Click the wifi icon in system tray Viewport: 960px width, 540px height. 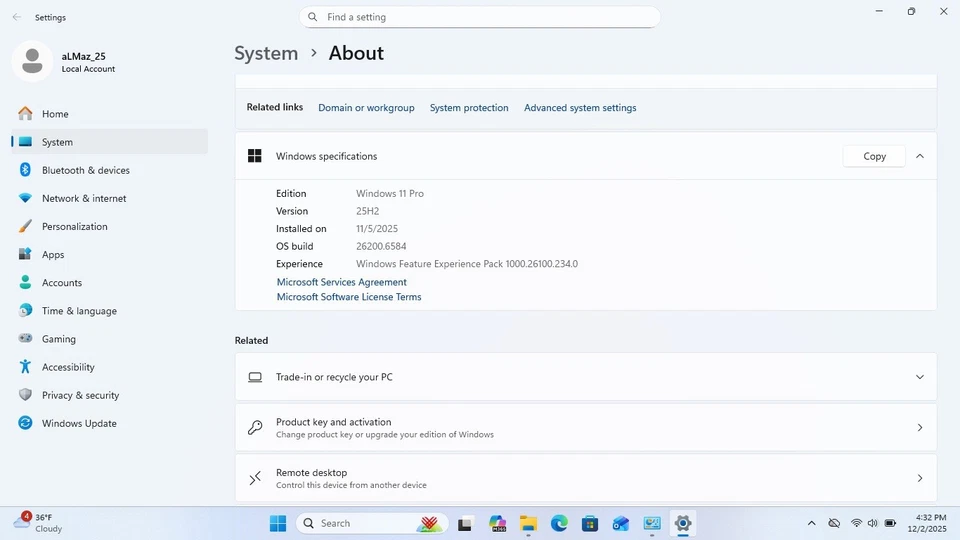pyautogui.click(x=856, y=523)
